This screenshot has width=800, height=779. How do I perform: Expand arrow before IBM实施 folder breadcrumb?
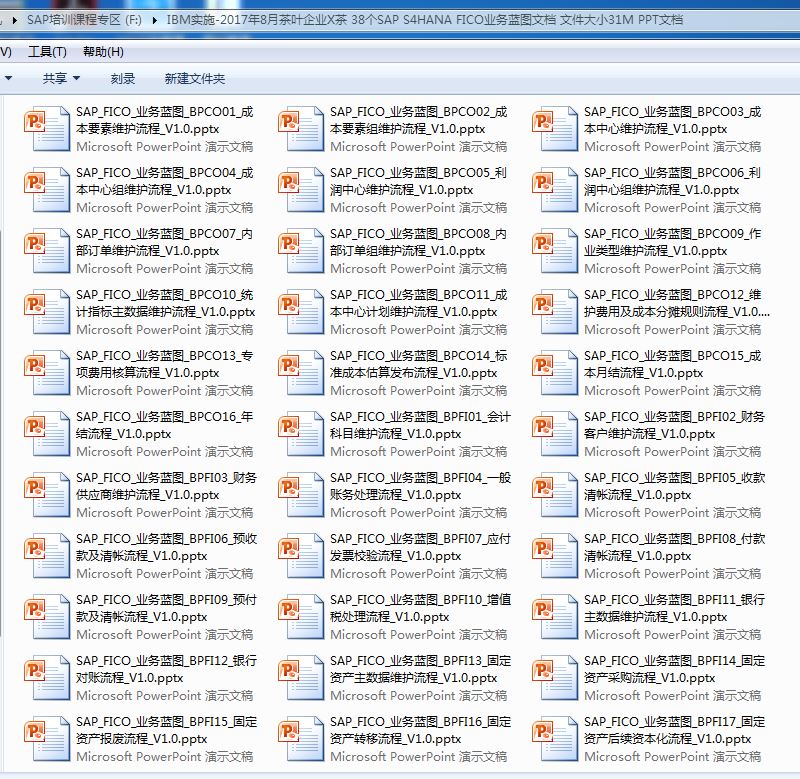(x=155, y=20)
